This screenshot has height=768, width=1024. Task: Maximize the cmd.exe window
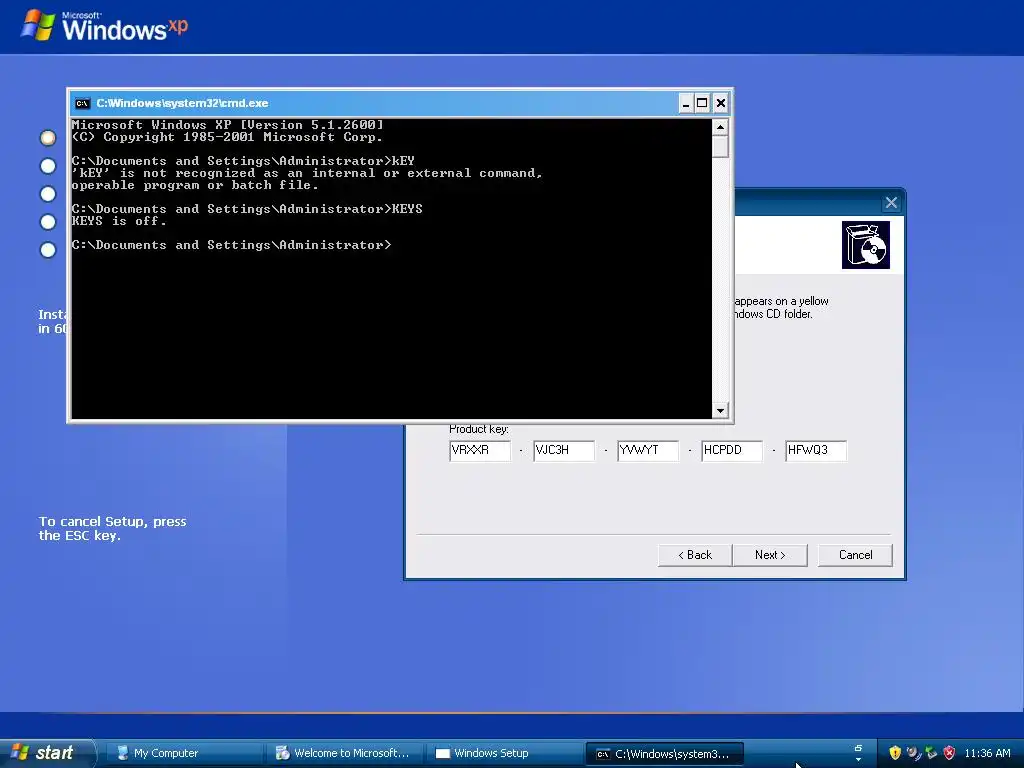[x=702, y=103]
